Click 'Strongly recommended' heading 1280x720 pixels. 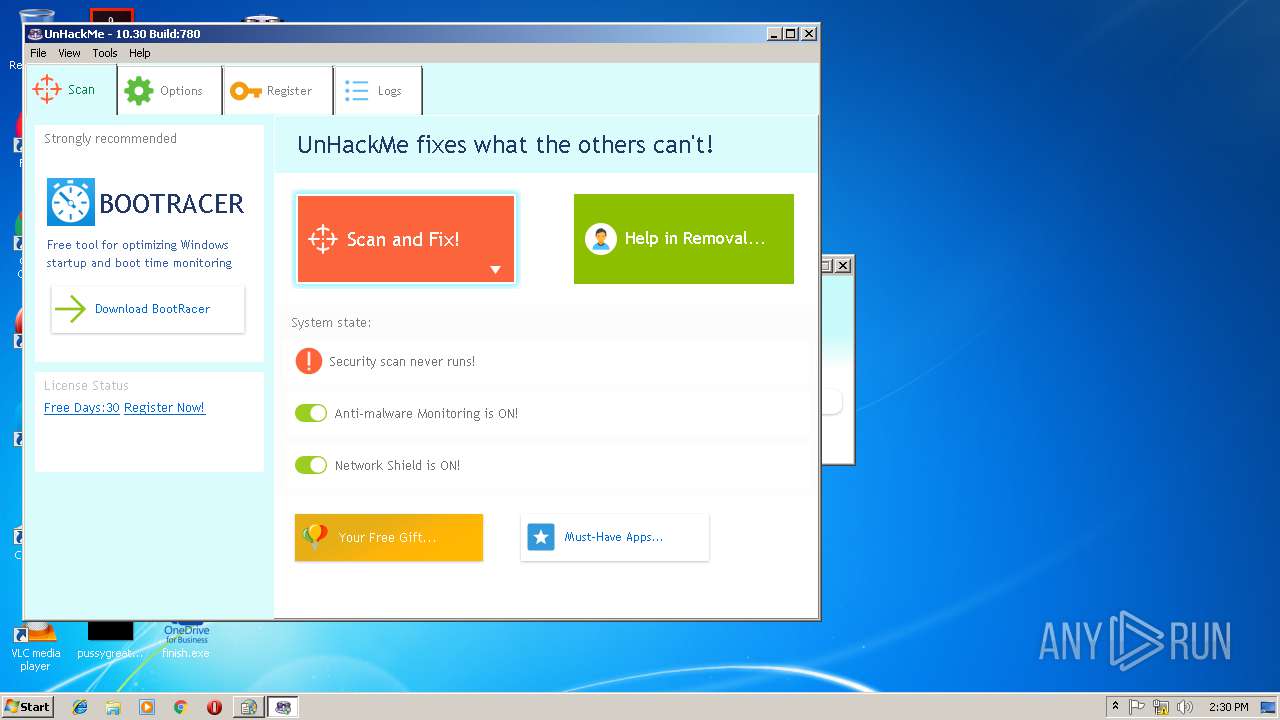tap(110, 139)
